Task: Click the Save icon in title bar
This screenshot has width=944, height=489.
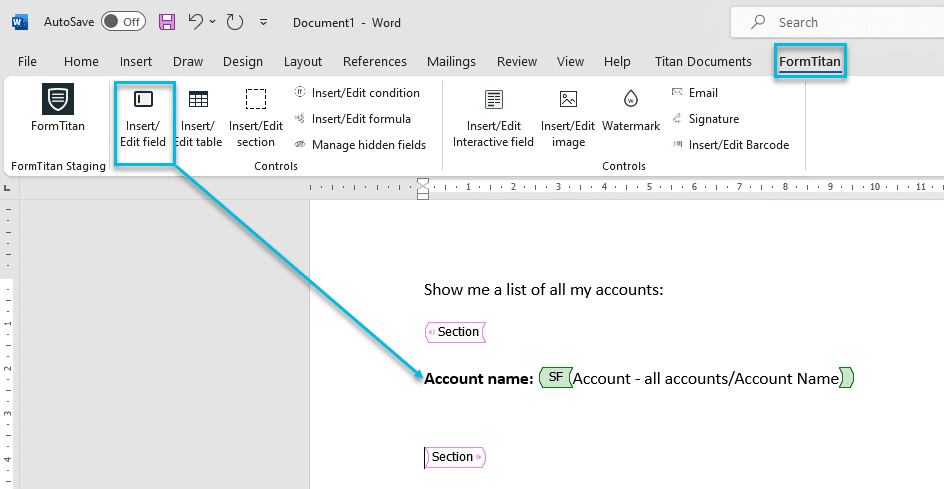Action: (167, 22)
